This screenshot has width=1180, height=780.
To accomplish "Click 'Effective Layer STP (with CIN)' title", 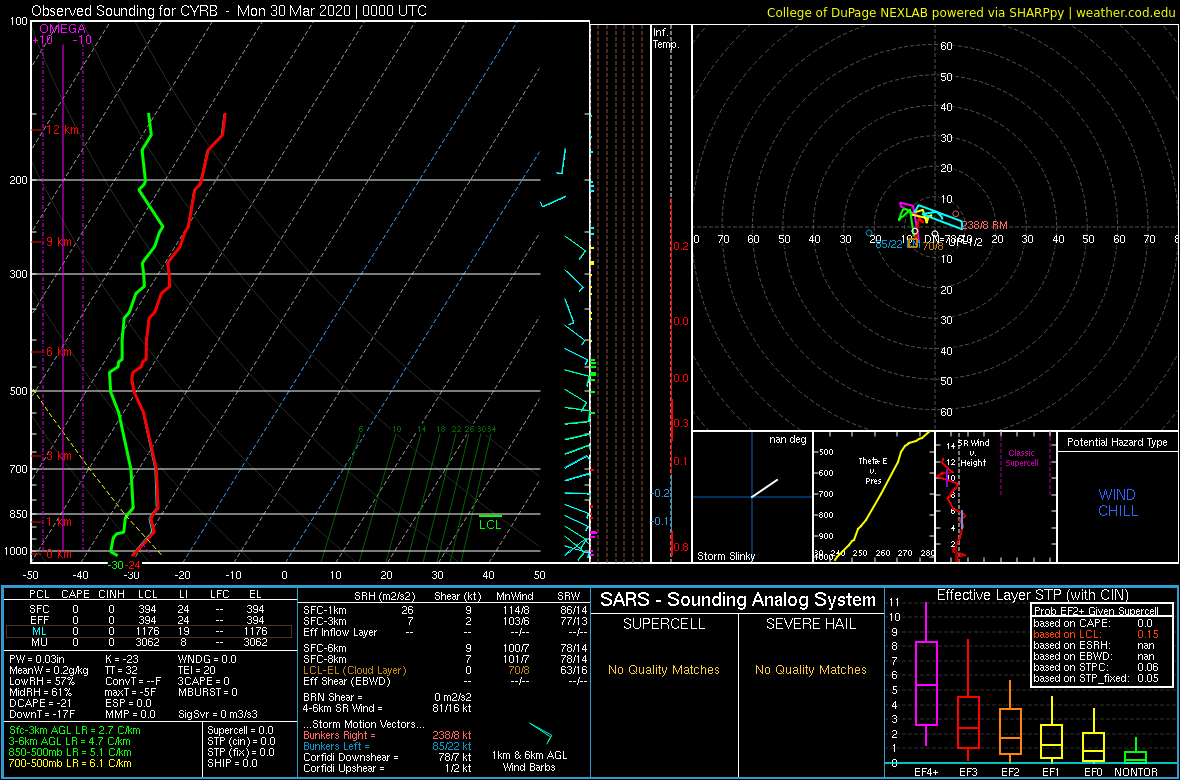I will 1030,595.
